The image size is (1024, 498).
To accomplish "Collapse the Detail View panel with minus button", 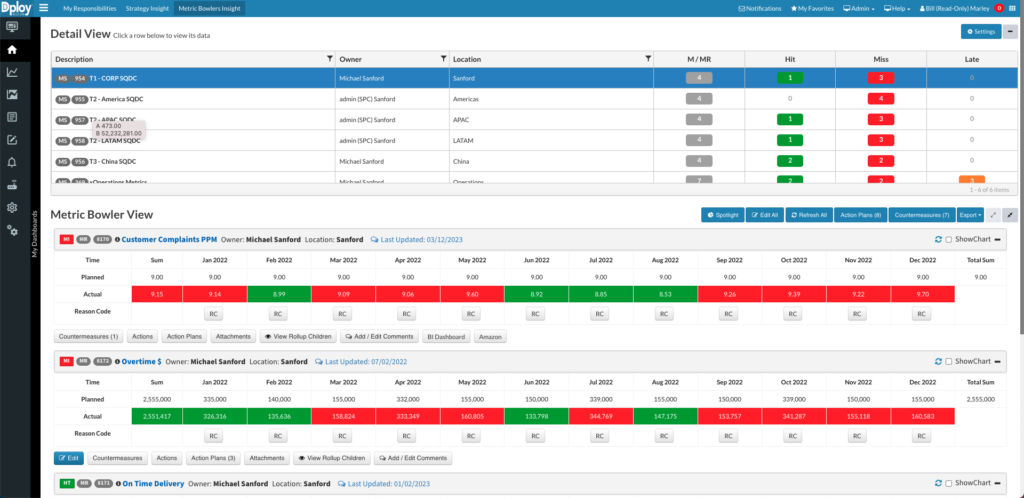I will click(x=1010, y=32).
